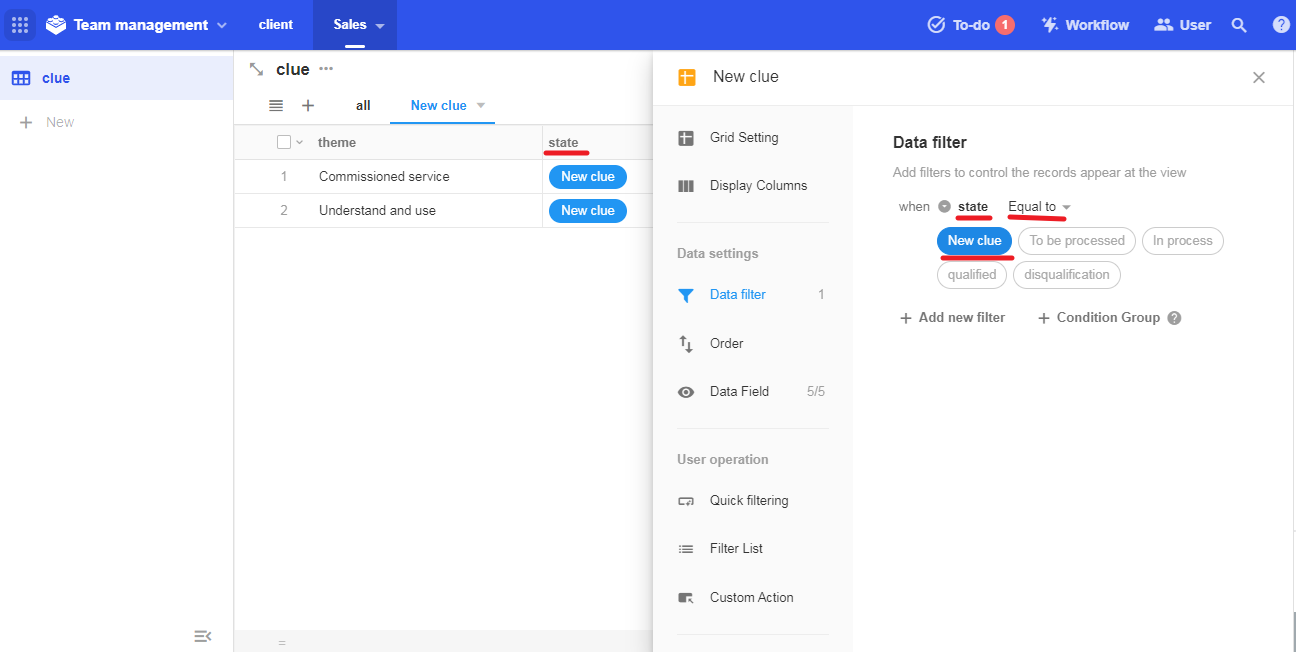The height and width of the screenshot is (652, 1296).
Task: Select the 'New clue' blue filter tag
Action: pos(974,241)
